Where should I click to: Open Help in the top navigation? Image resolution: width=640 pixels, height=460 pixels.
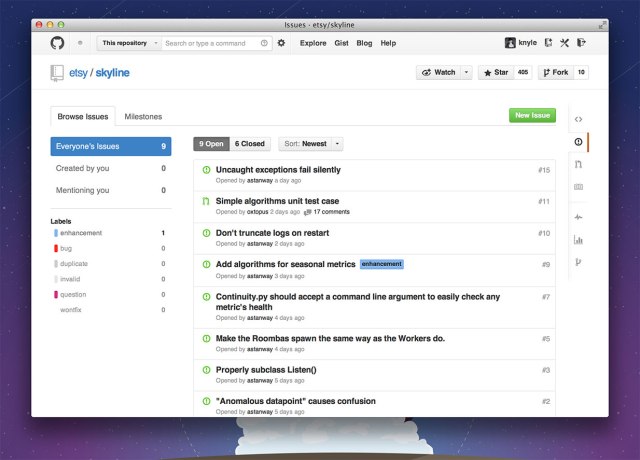coord(388,43)
